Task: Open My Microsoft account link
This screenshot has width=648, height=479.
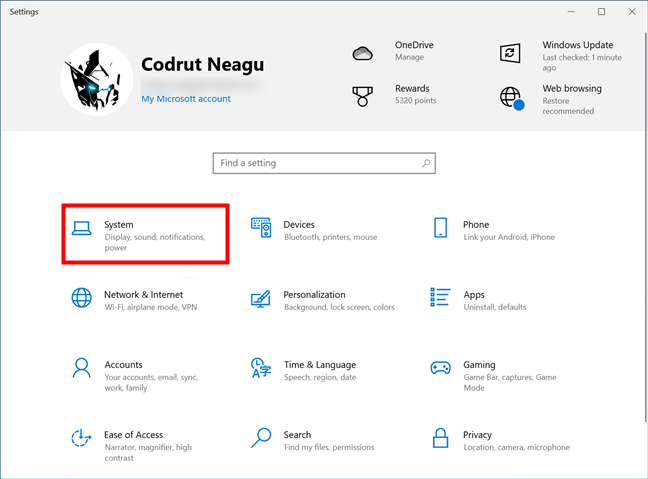Action: pos(186,99)
